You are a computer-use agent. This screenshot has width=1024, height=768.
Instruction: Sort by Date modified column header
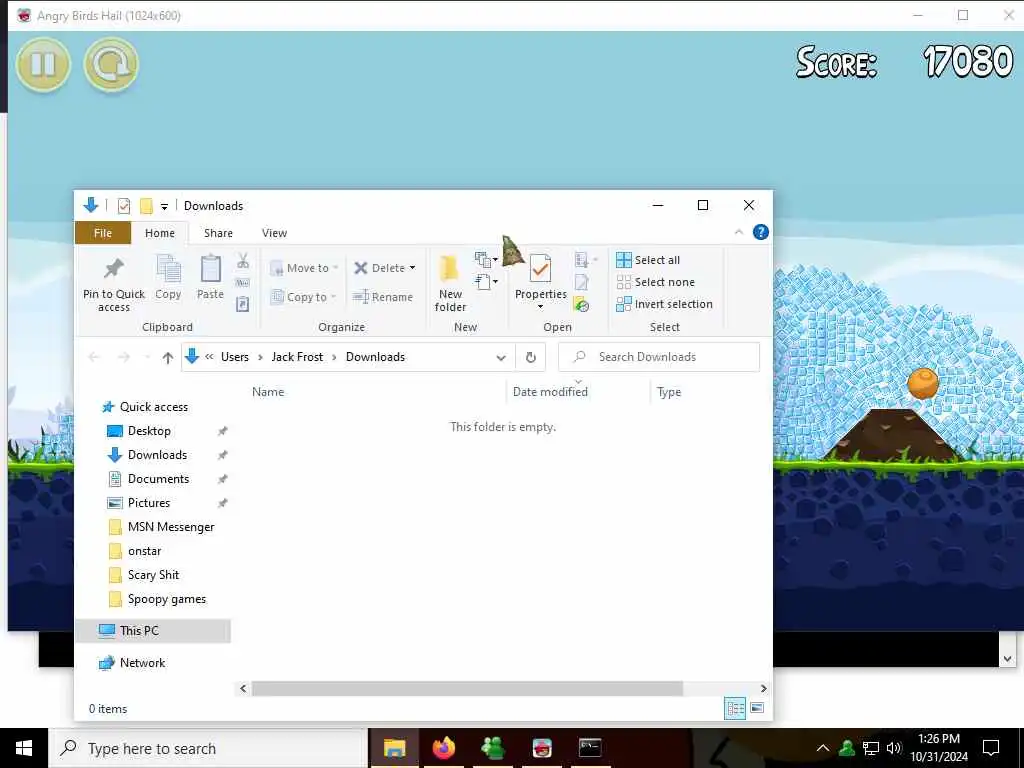(550, 392)
